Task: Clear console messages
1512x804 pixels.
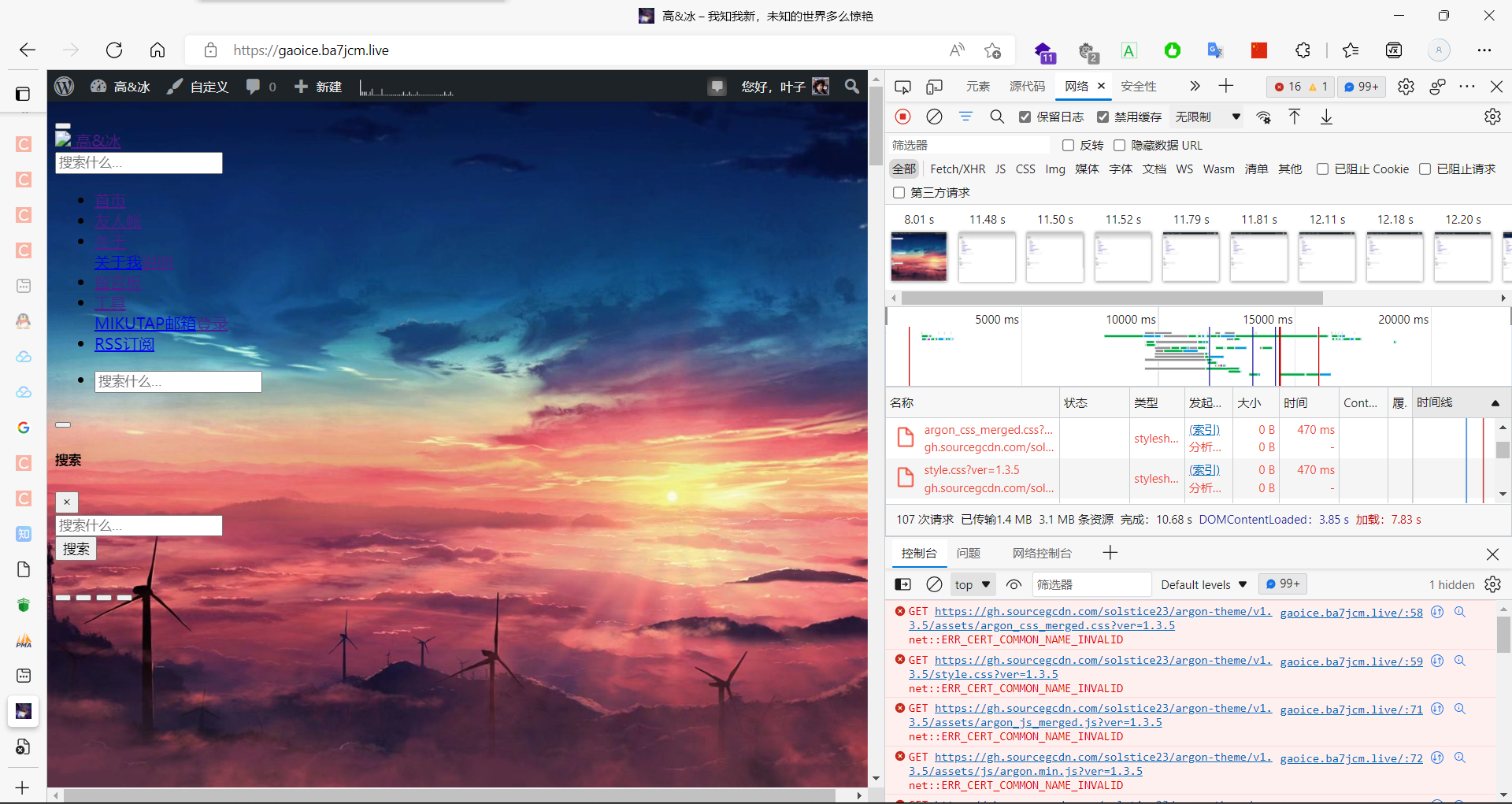Action: click(x=935, y=584)
